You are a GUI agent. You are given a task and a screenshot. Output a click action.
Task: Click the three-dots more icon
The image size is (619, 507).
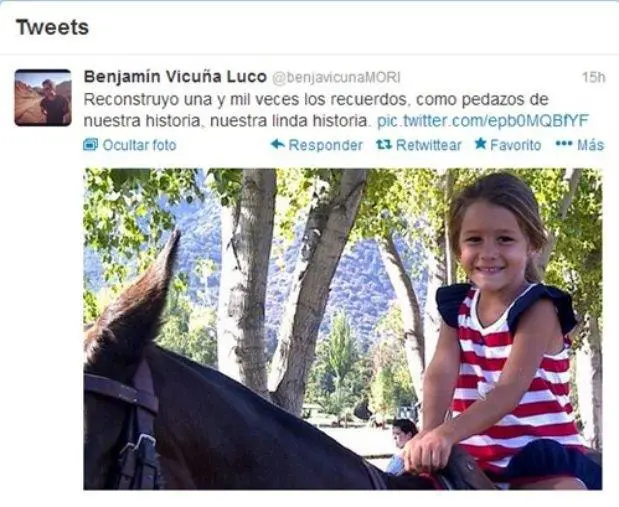click(x=564, y=144)
